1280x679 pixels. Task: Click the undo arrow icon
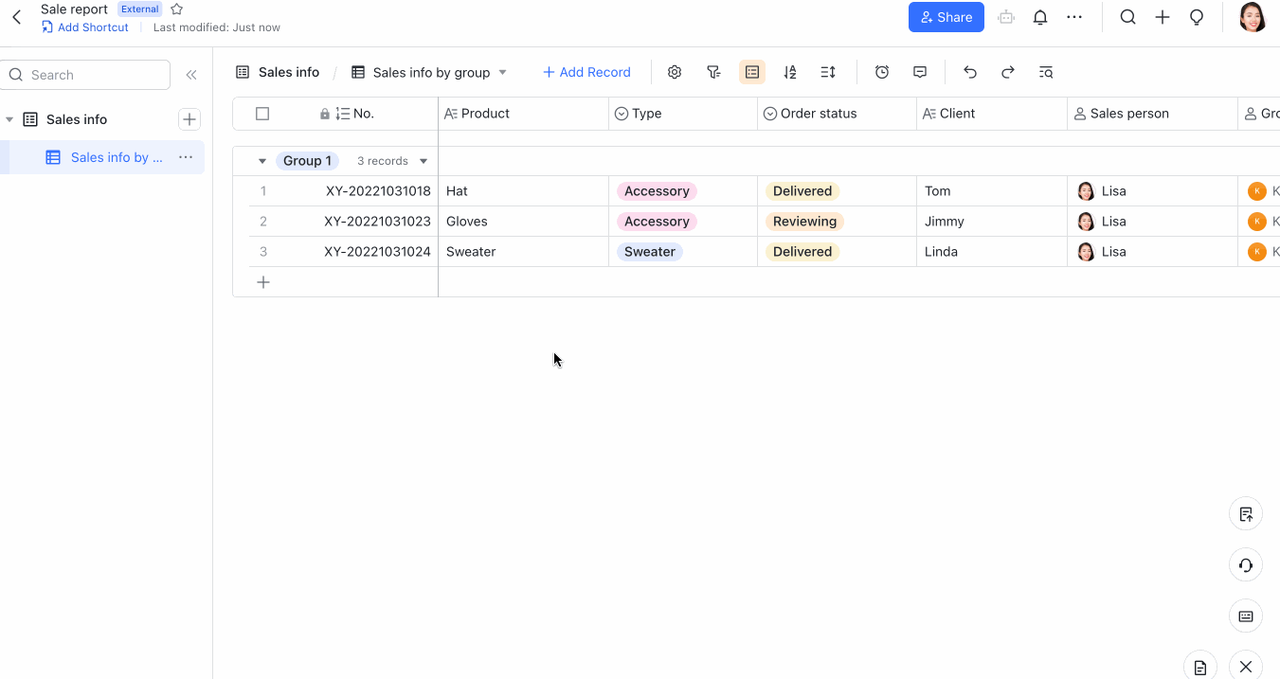(x=969, y=72)
